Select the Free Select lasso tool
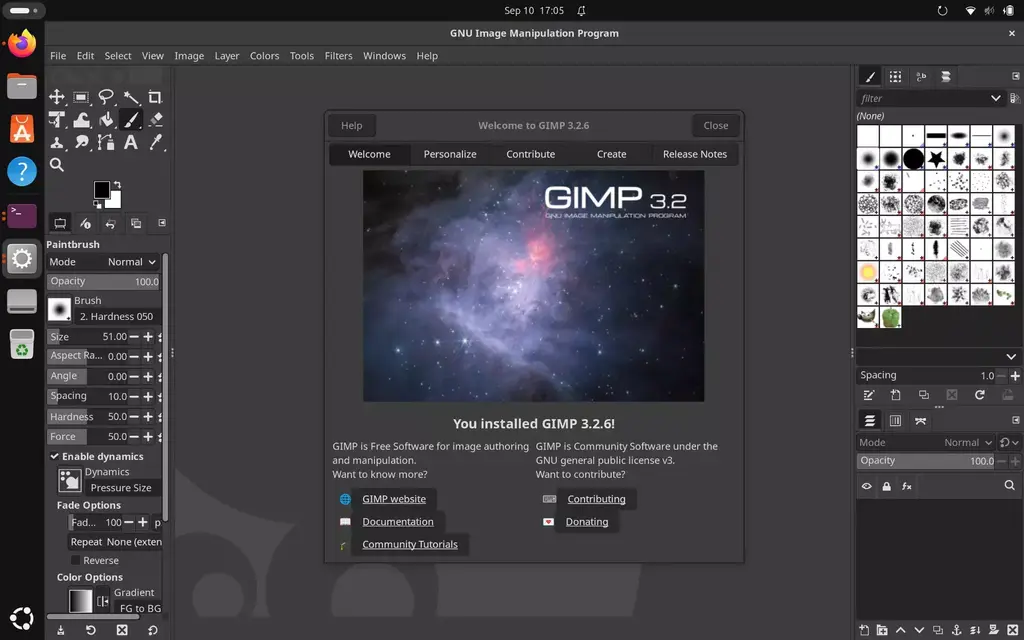Viewport: 1024px width, 640px height. (x=106, y=97)
